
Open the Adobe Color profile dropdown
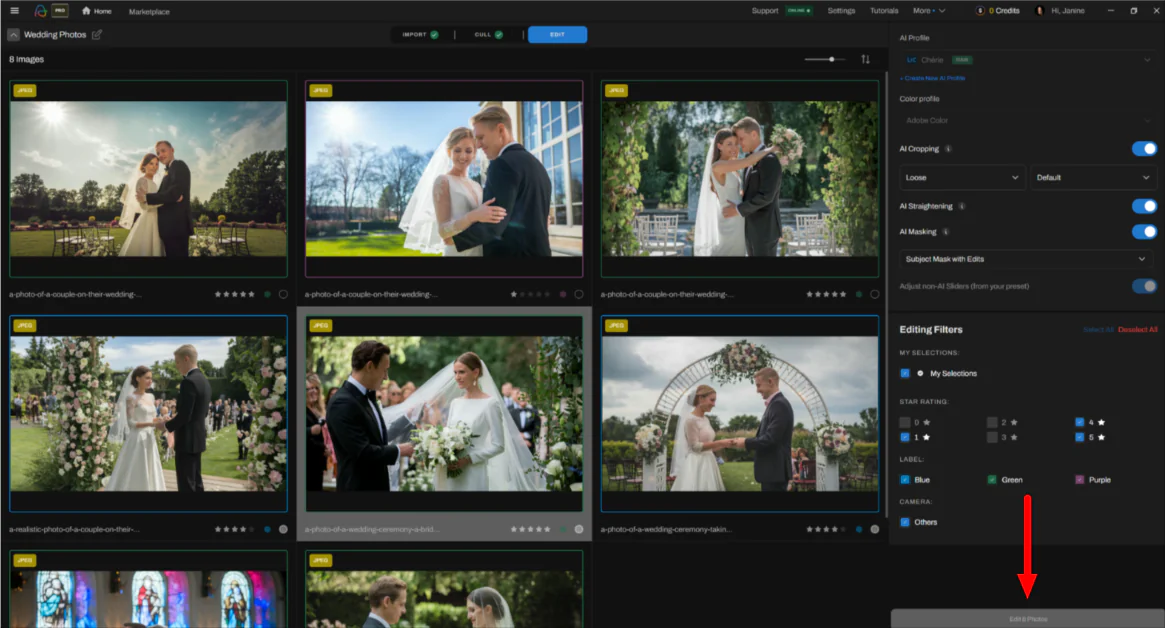[1027, 120]
